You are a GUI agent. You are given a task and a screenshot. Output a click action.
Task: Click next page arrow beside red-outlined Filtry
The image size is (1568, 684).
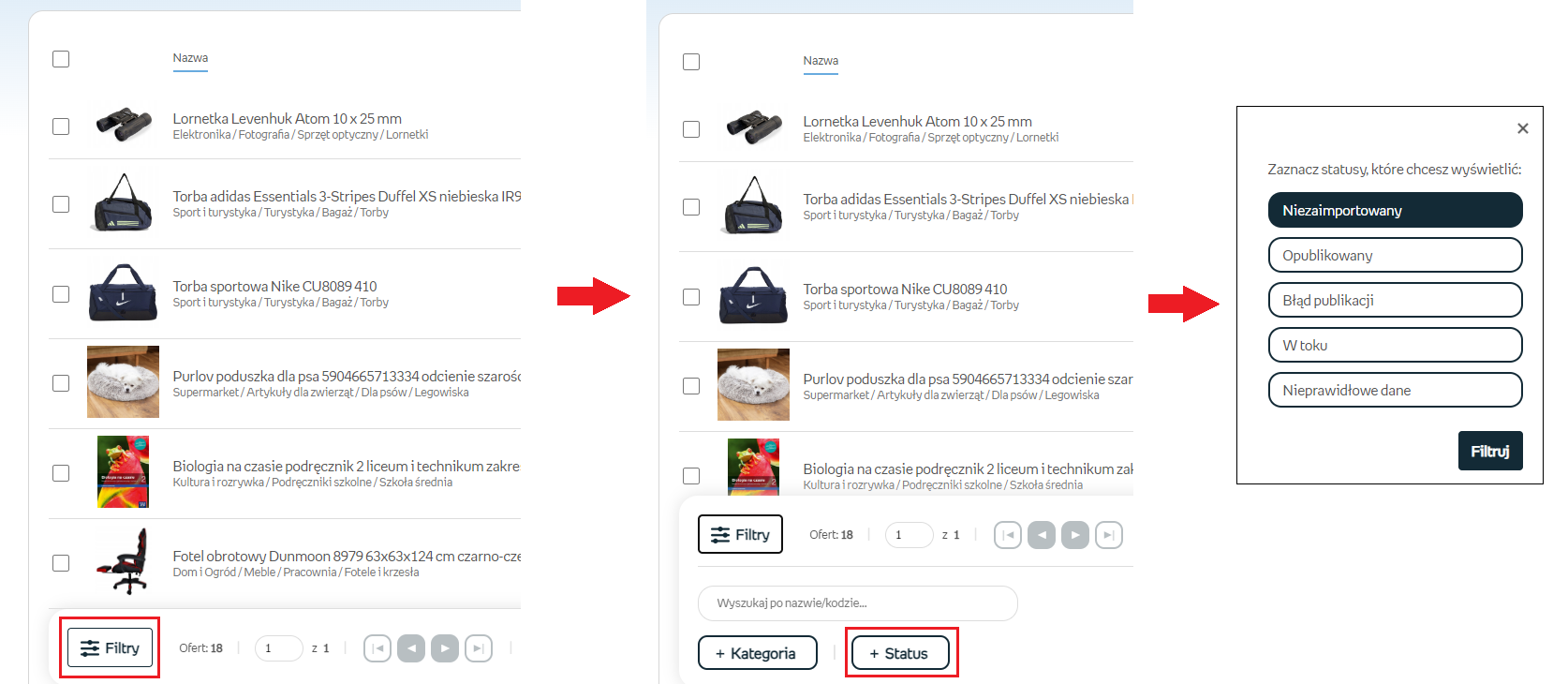click(445, 648)
